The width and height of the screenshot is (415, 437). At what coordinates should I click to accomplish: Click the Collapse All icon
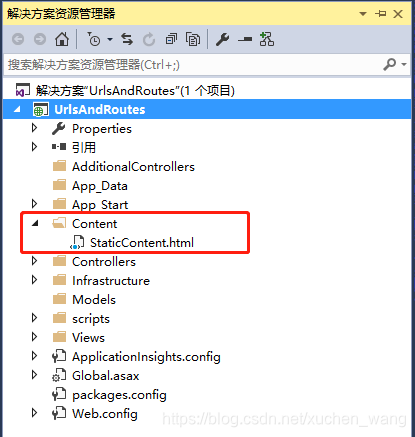(171, 39)
